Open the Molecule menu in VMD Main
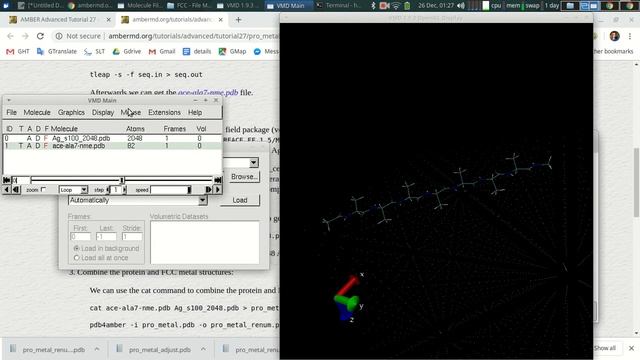Viewport: 640px width, 360px height. coord(37,112)
